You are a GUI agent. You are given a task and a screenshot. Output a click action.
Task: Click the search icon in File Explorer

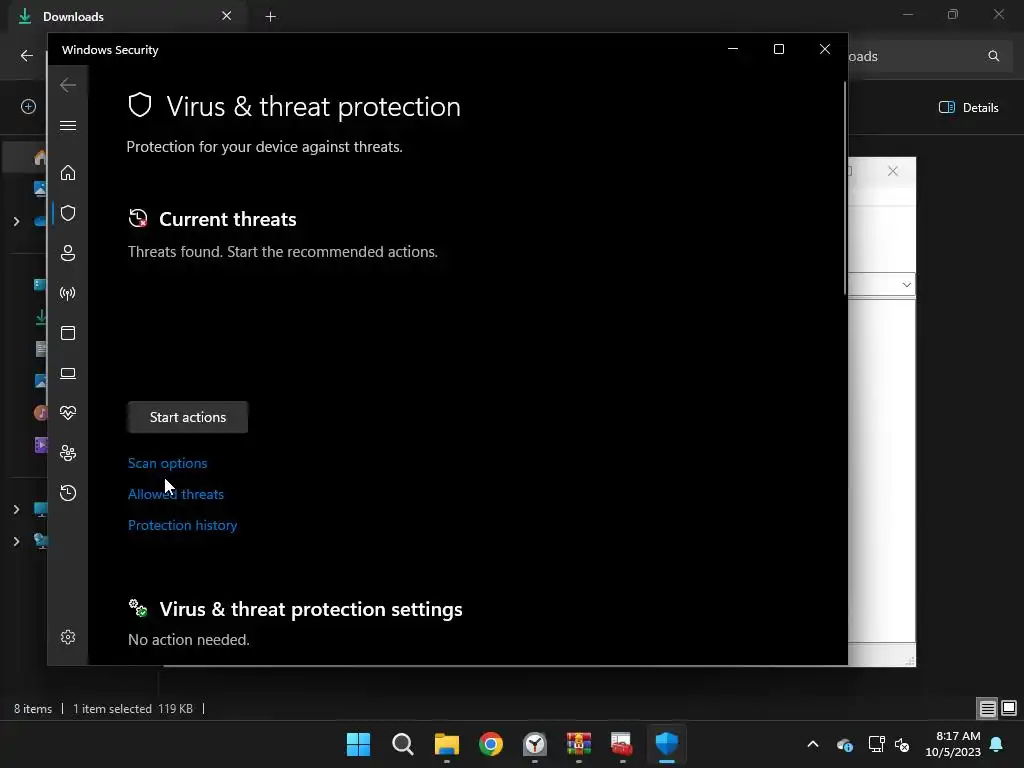(993, 56)
